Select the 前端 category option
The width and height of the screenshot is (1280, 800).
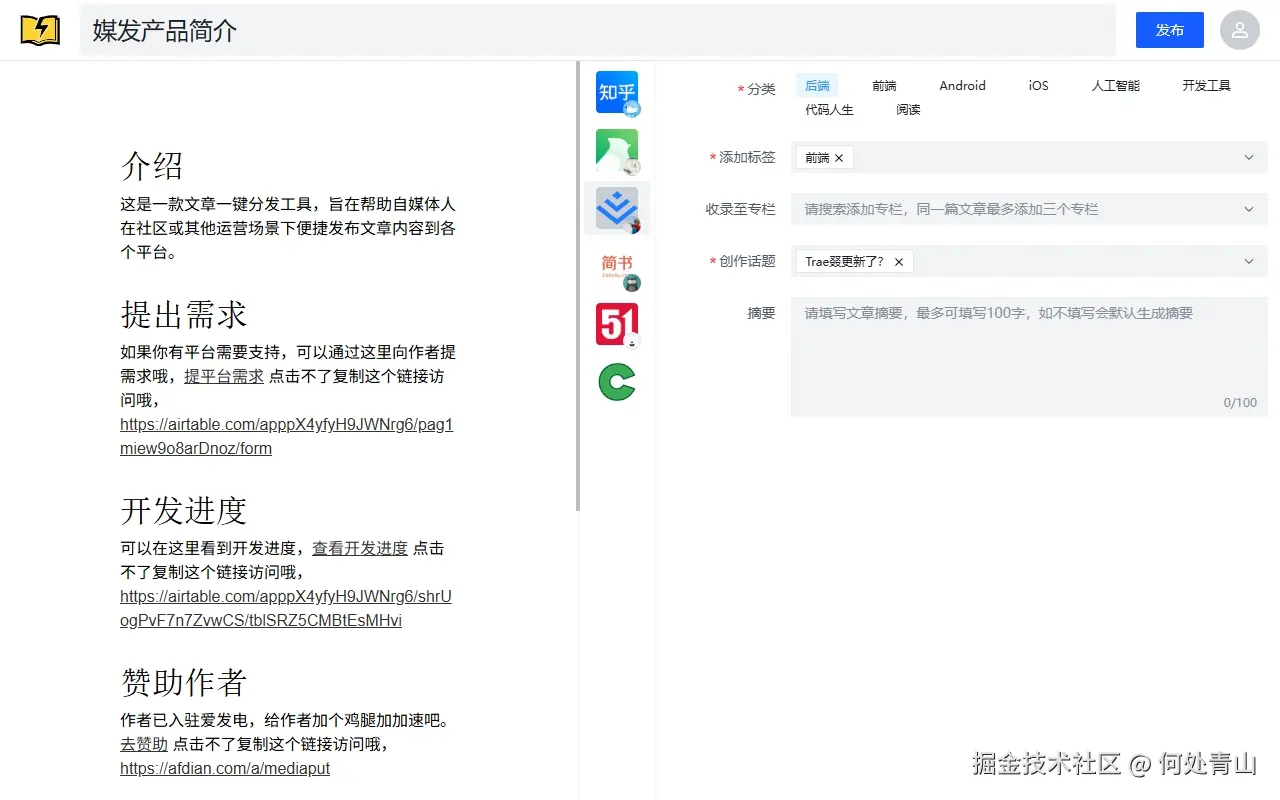[x=884, y=86]
